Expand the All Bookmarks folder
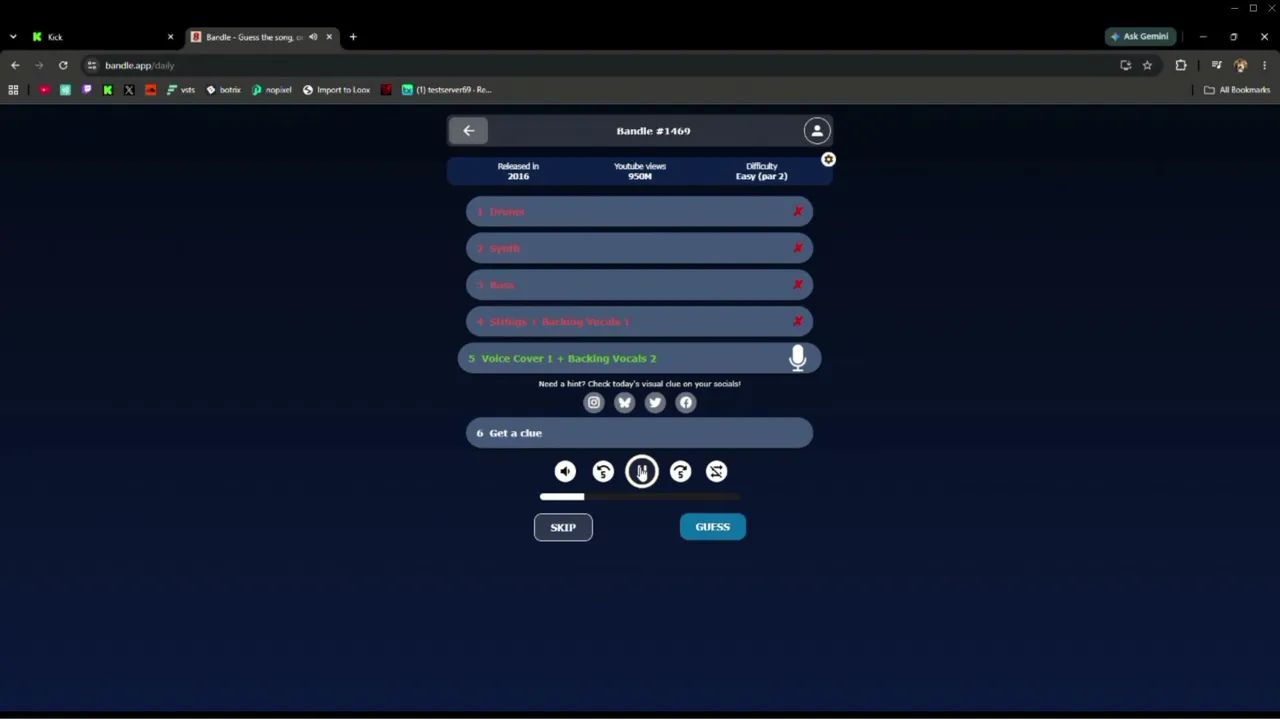This screenshot has height=720, width=1280. [x=1237, y=90]
